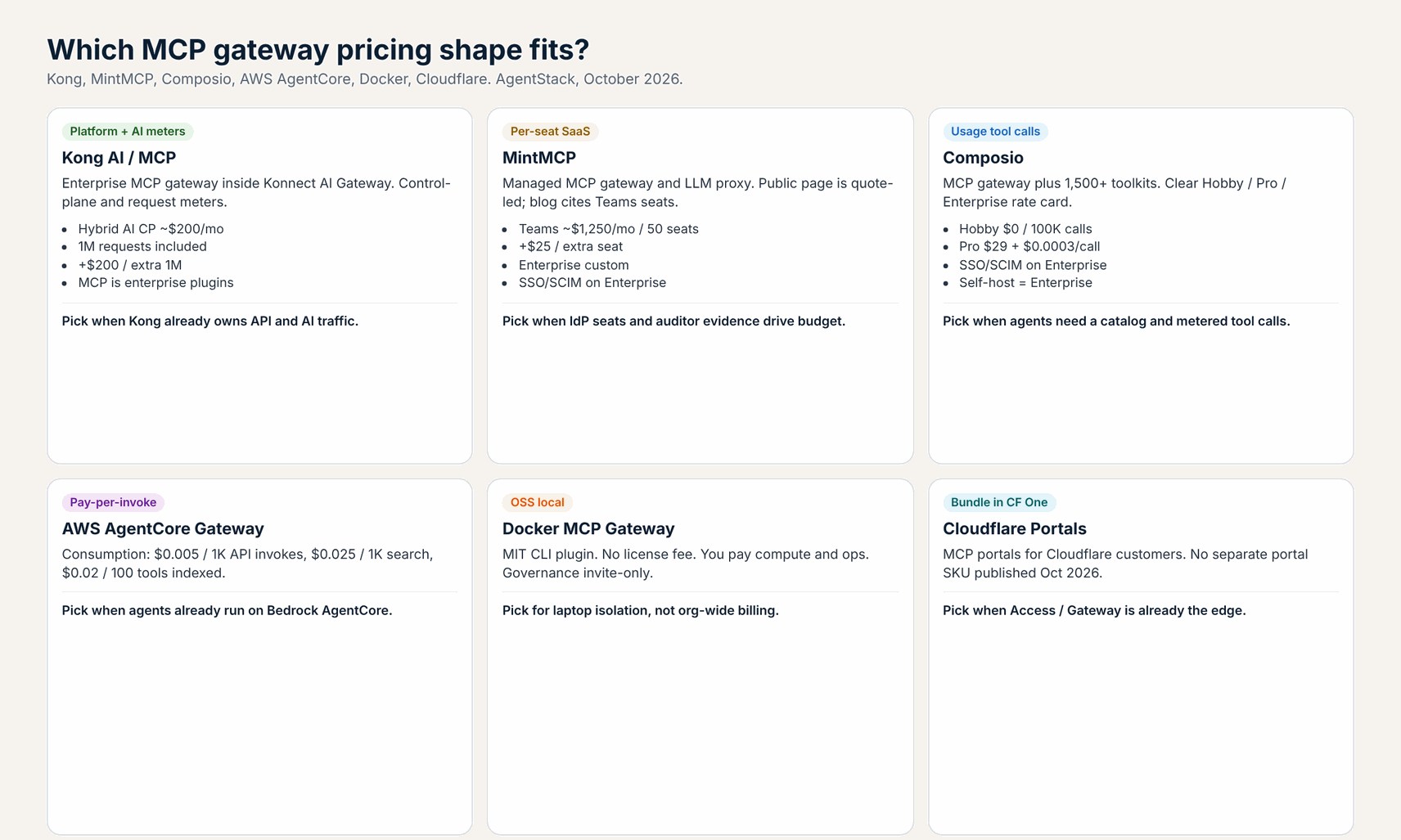Screen dimensions: 1401x840
Task: Click bullet 'Pro $29 + $0.0003/call'
Action: (1029, 247)
